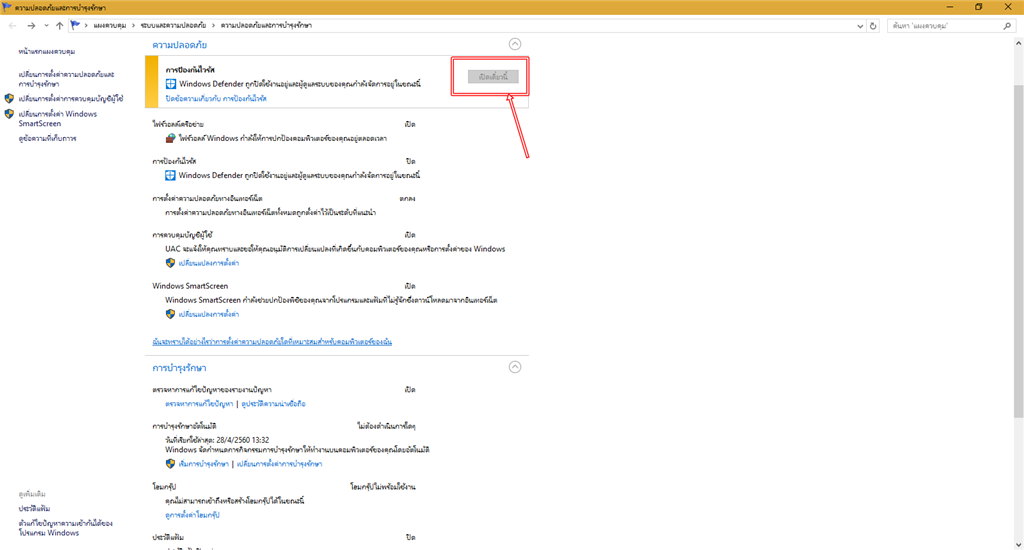Open the Control Panel Home sidebar link

(47, 51)
